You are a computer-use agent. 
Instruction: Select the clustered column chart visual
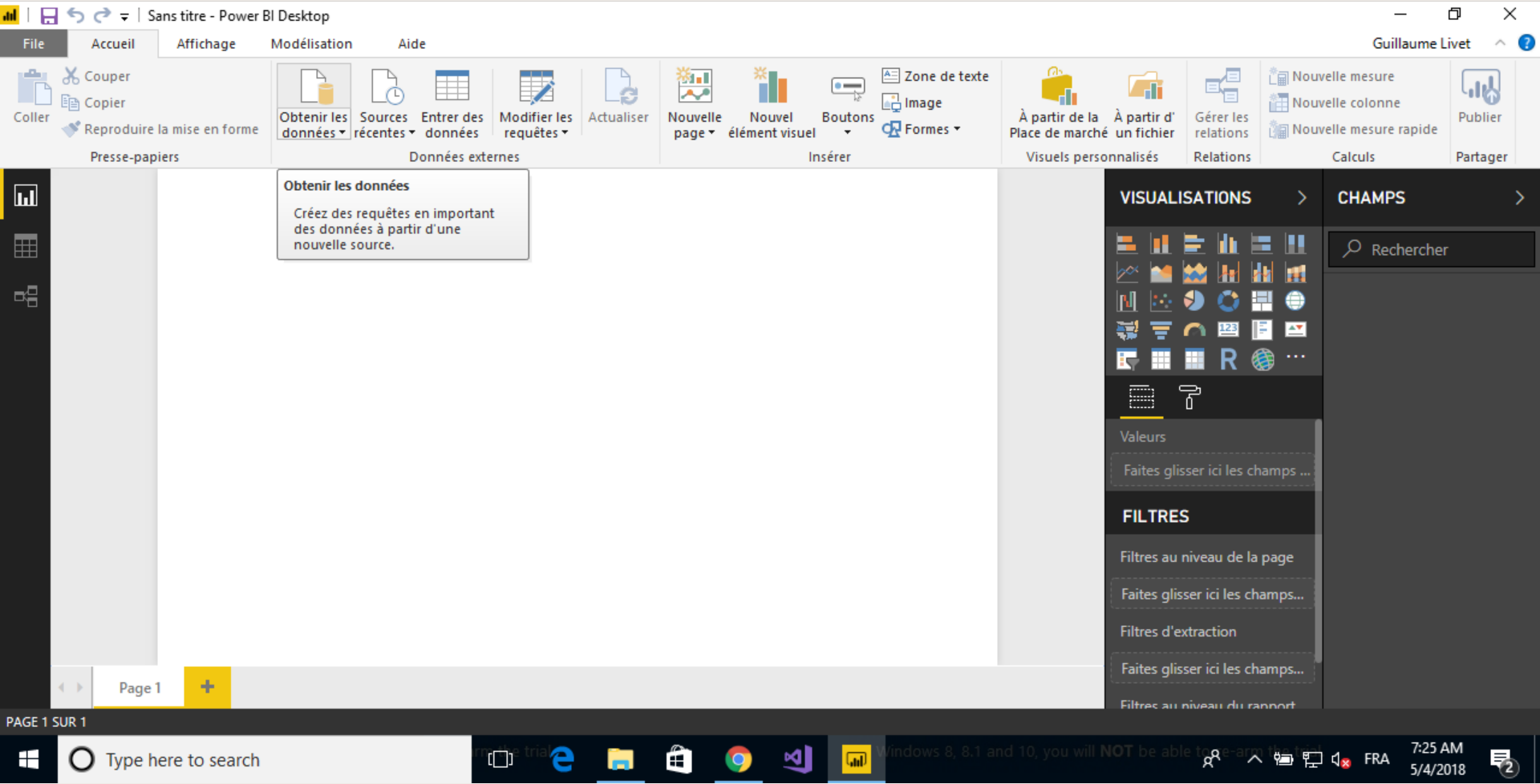pyautogui.click(x=1228, y=244)
